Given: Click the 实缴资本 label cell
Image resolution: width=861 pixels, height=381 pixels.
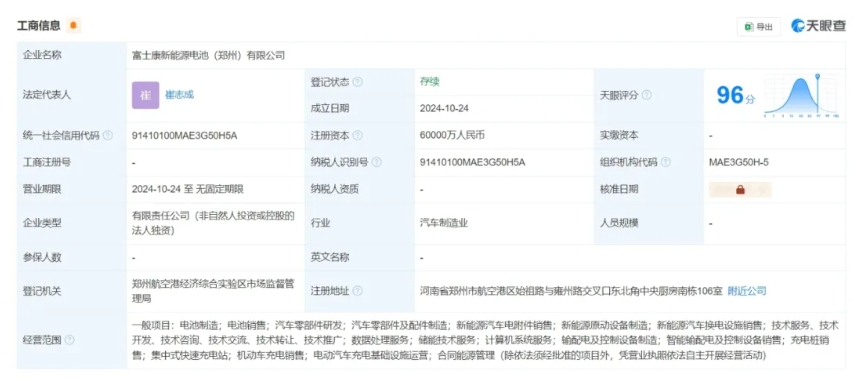Looking at the screenshot, I should point(648,135).
